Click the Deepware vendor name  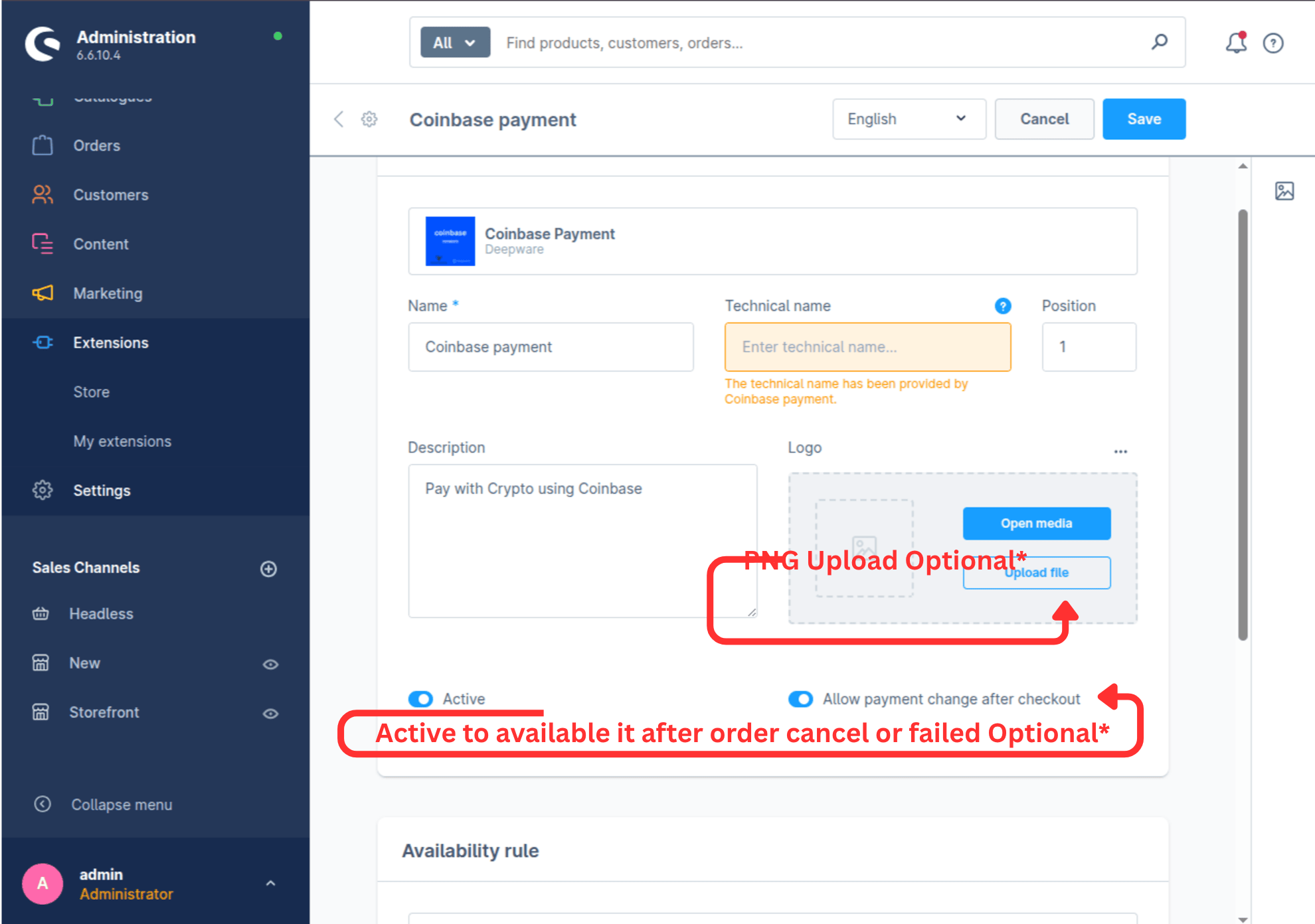(514, 250)
